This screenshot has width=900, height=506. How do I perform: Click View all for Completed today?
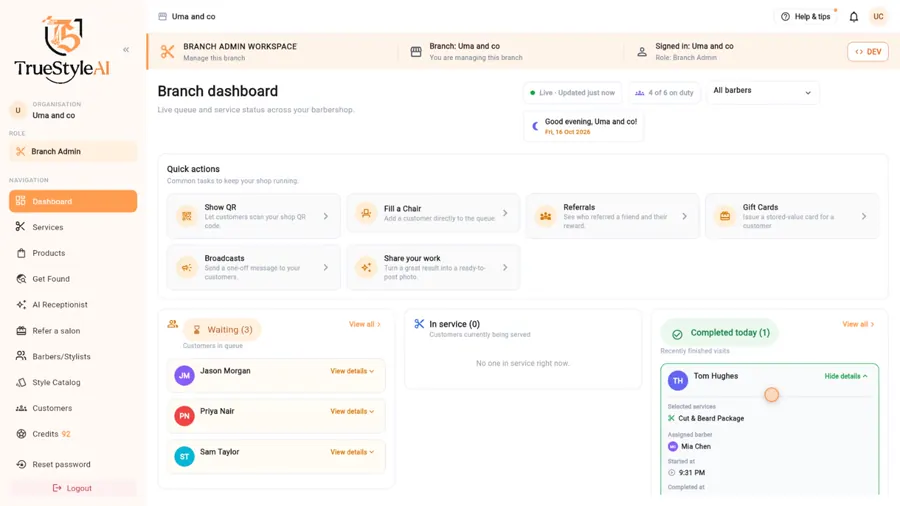pyautogui.click(x=858, y=324)
